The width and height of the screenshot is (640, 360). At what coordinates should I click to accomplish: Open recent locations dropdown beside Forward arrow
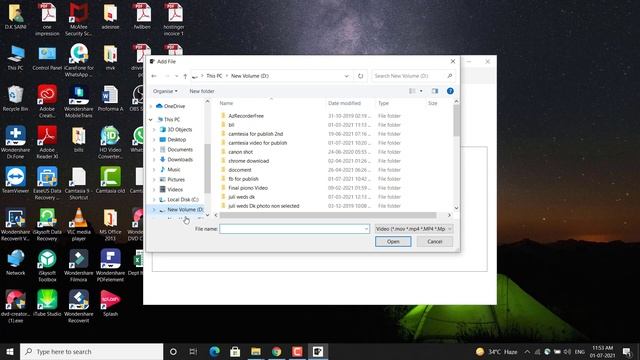click(x=176, y=76)
